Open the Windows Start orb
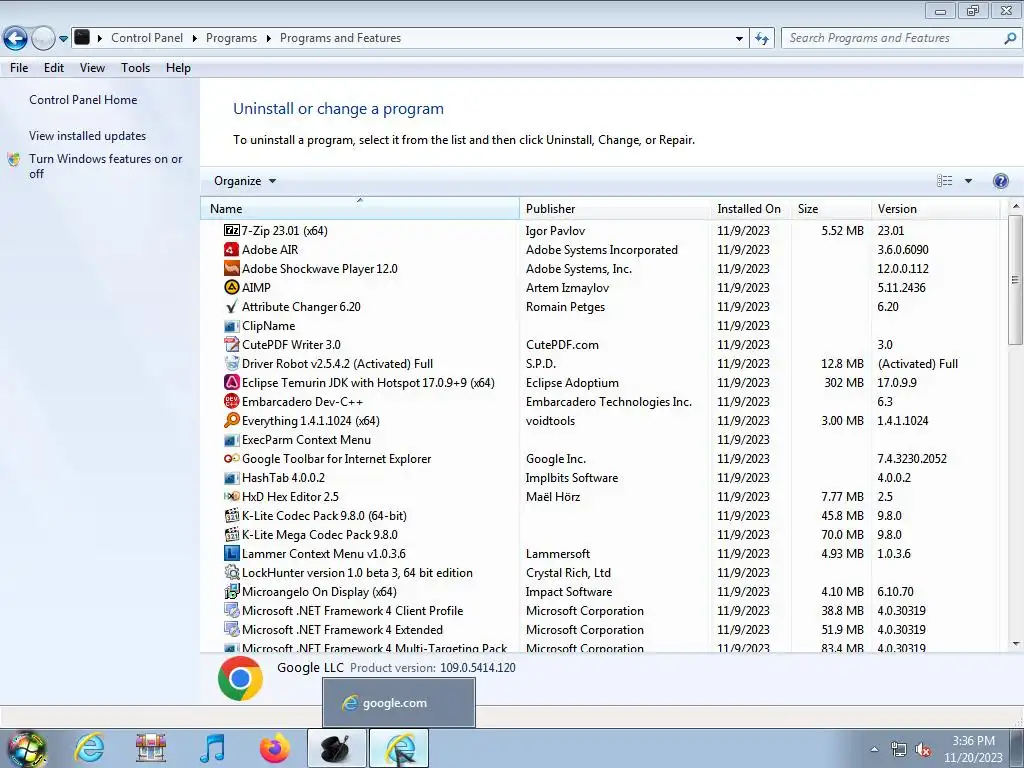 coord(27,748)
